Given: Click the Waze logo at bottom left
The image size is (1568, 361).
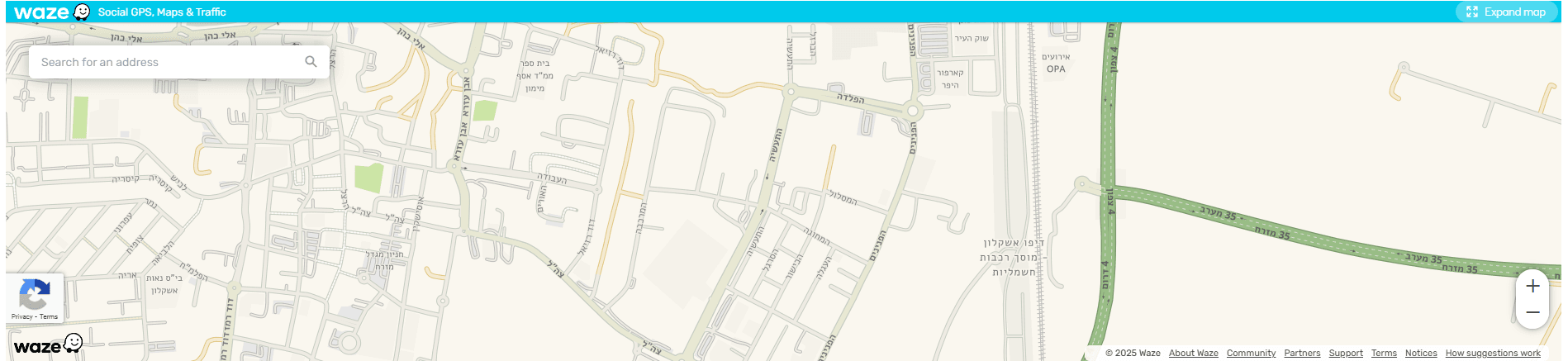Looking at the screenshot, I should point(48,344).
